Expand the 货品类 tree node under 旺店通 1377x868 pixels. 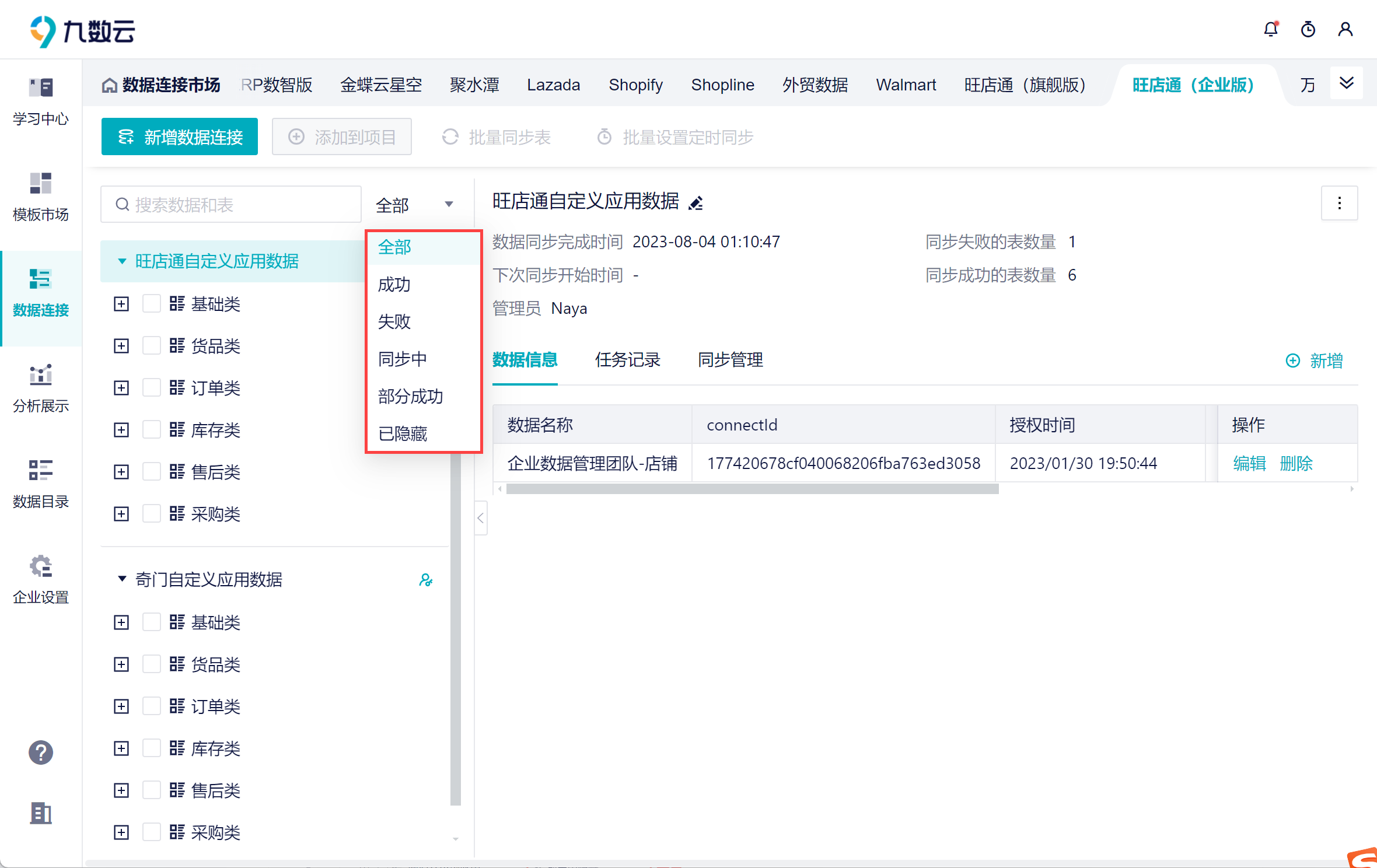tap(121, 346)
